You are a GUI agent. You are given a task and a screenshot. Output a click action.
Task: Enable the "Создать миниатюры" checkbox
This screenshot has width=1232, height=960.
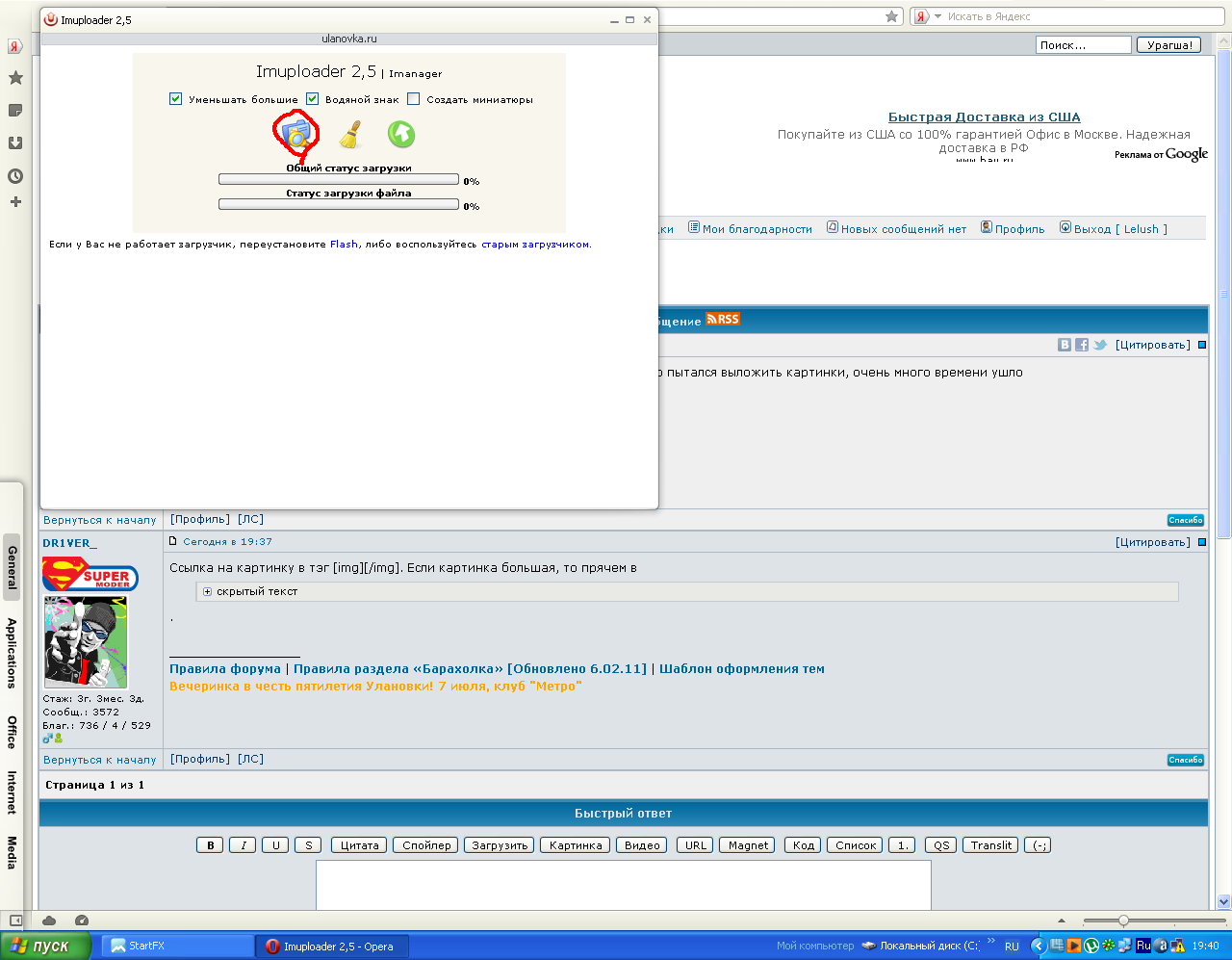click(x=414, y=99)
